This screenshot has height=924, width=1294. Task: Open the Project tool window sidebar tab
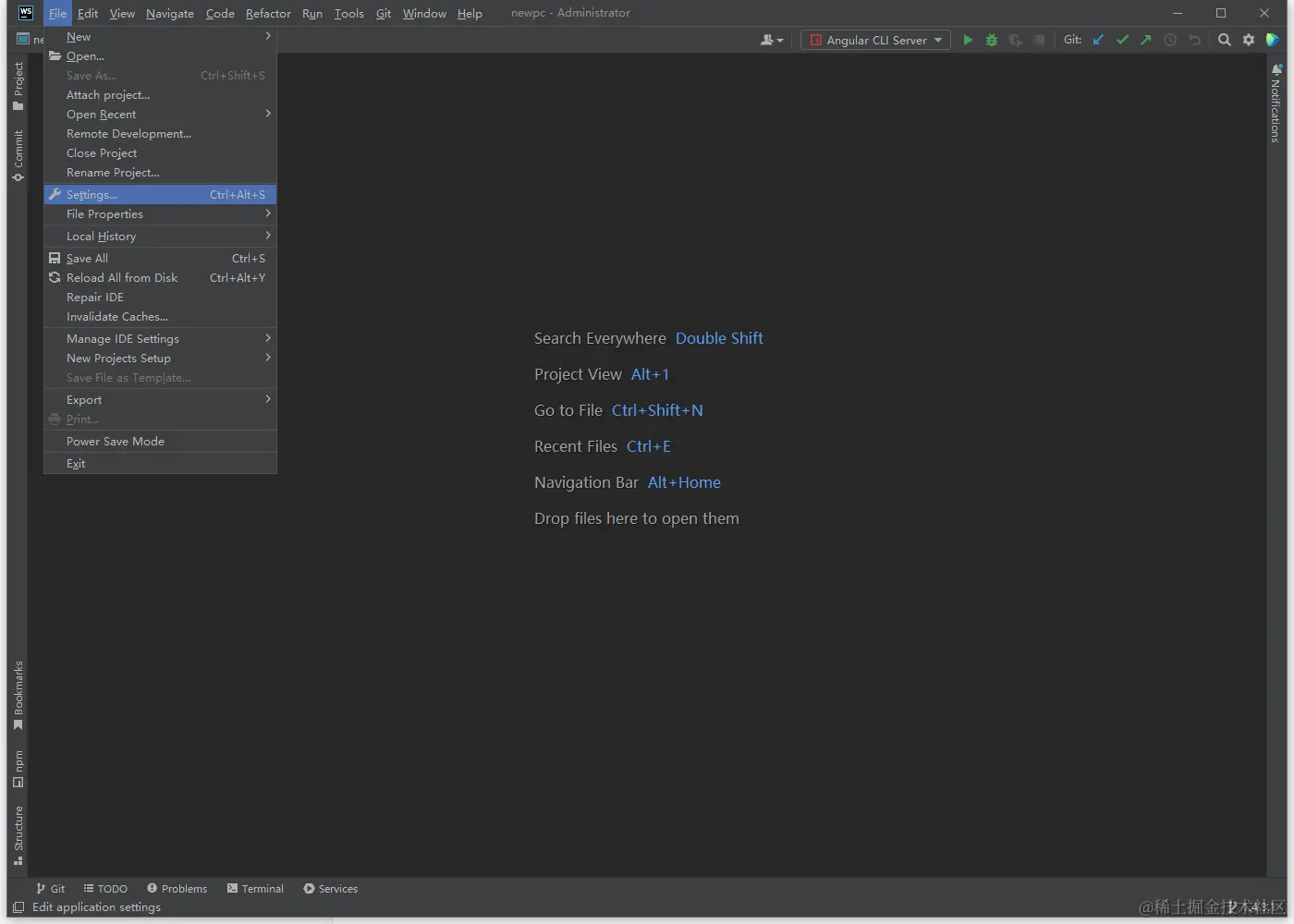click(x=18, y=86)
